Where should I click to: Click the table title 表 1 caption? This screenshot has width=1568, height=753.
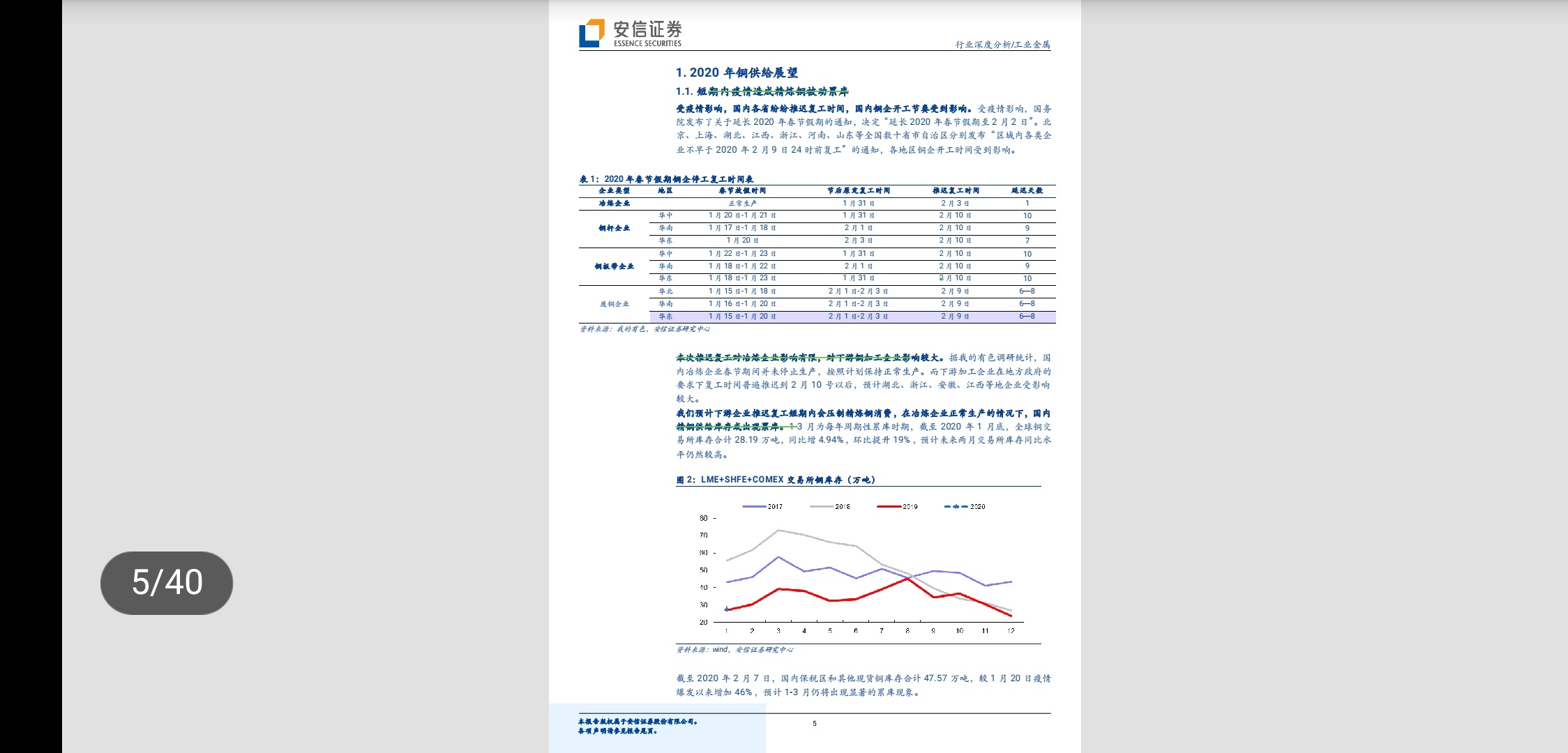tap(666, 179)
